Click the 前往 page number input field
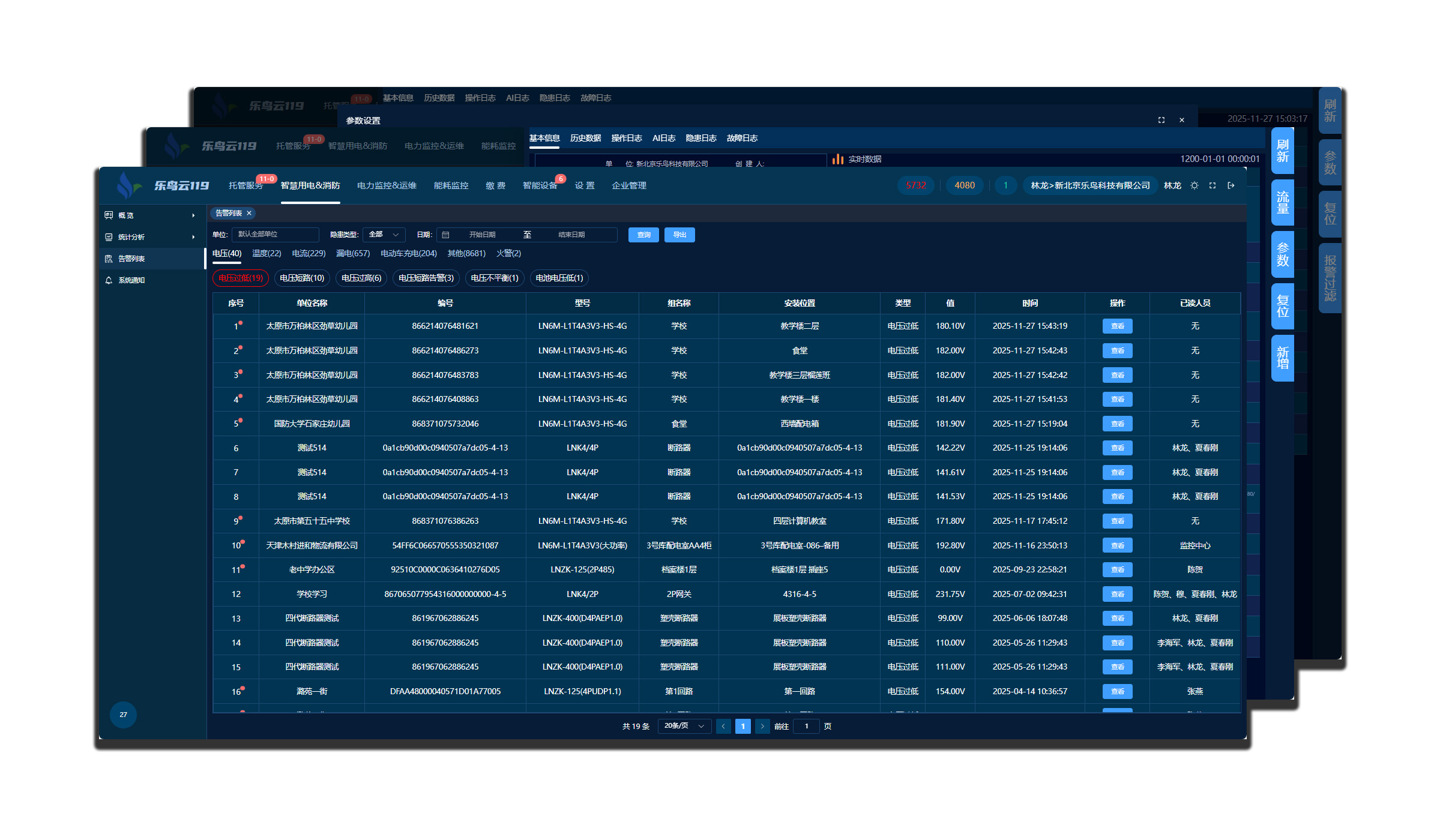Screen dimensions: 1440x840 pyautogui.click(x=806, y=726)
